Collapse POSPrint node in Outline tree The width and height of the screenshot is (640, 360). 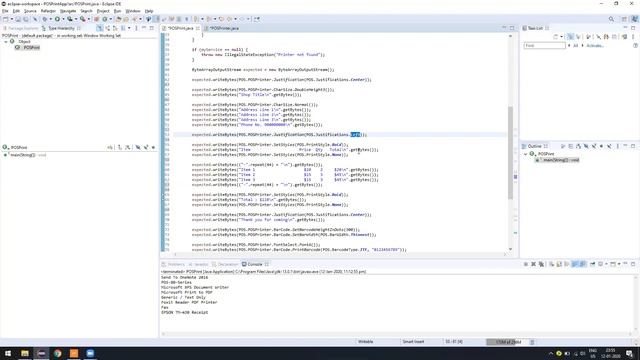tap(526, 154)
